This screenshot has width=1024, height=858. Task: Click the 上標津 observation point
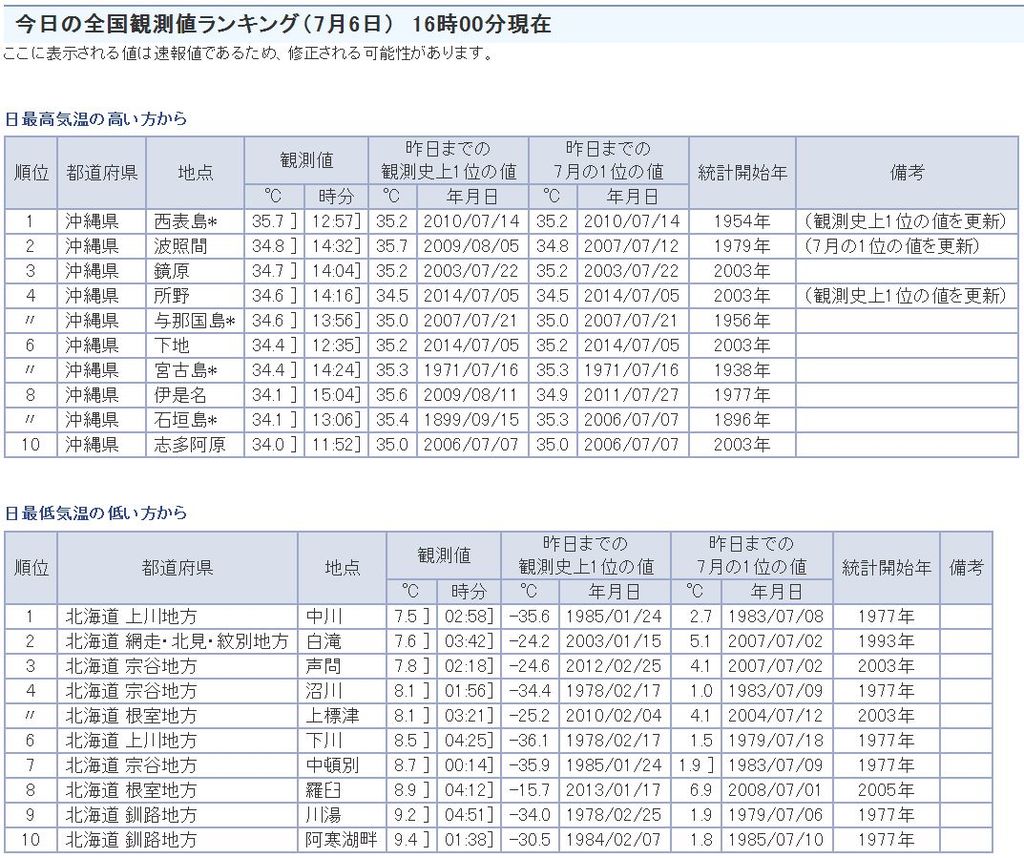(332, 716)
